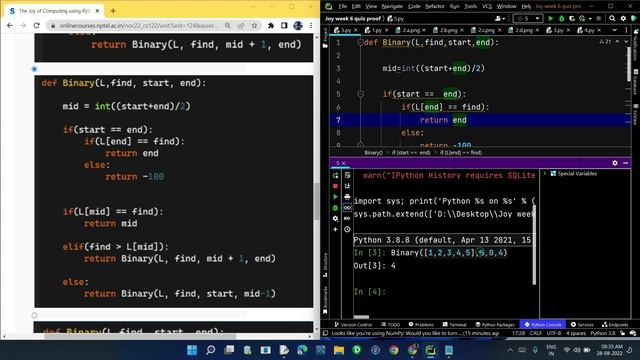Print console output with printer icon
Image resolution: width=640 pixels, height=360 pixels.
click(x=347, y=197)
